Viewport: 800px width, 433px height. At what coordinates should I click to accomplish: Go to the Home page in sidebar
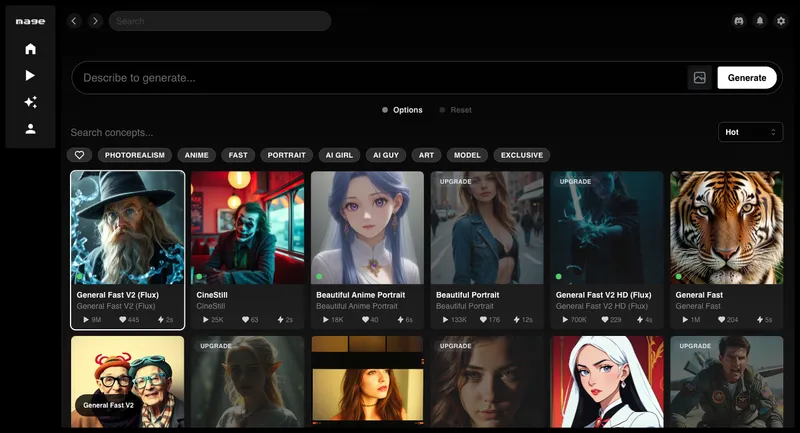(30, 48)
